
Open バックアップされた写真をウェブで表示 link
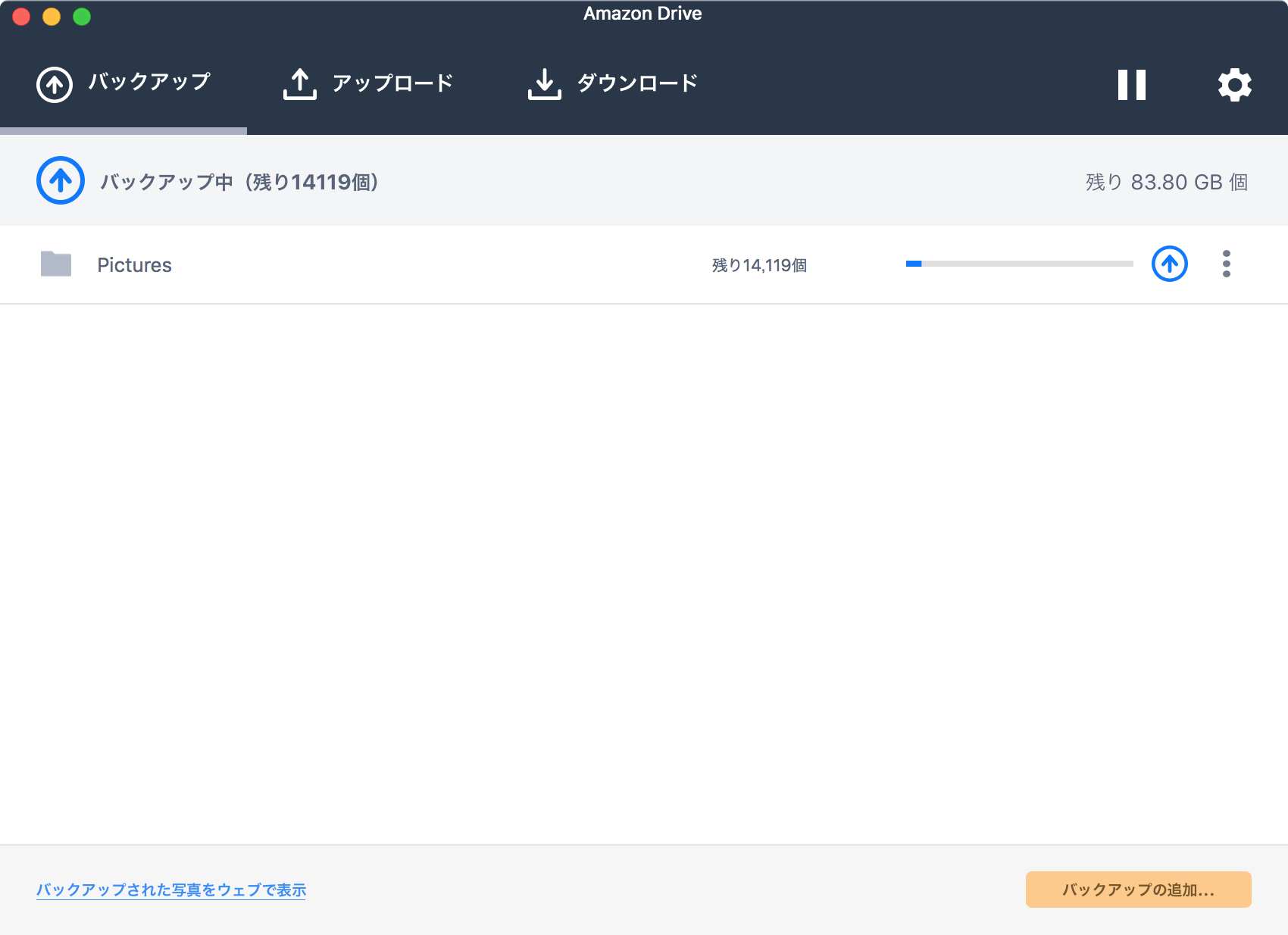tap(171, 890)
